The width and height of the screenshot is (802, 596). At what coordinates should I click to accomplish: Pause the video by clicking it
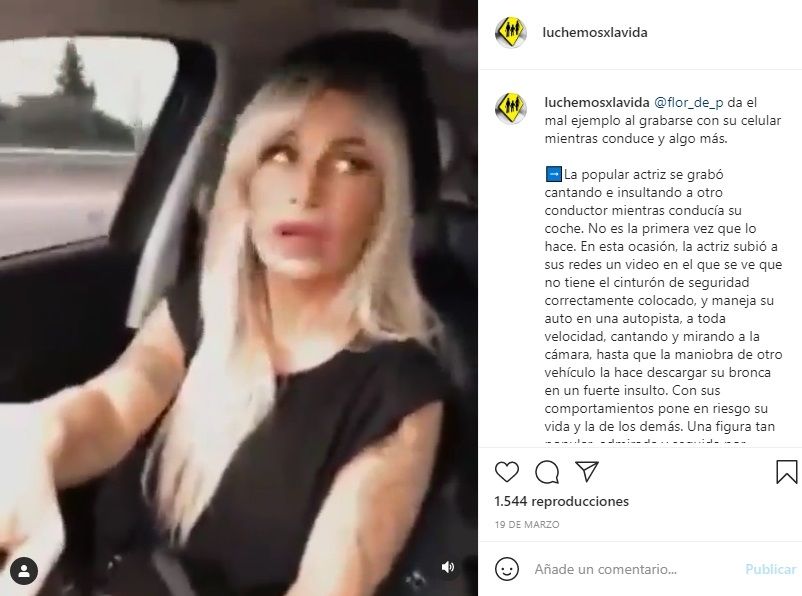(x=239, y=298)
